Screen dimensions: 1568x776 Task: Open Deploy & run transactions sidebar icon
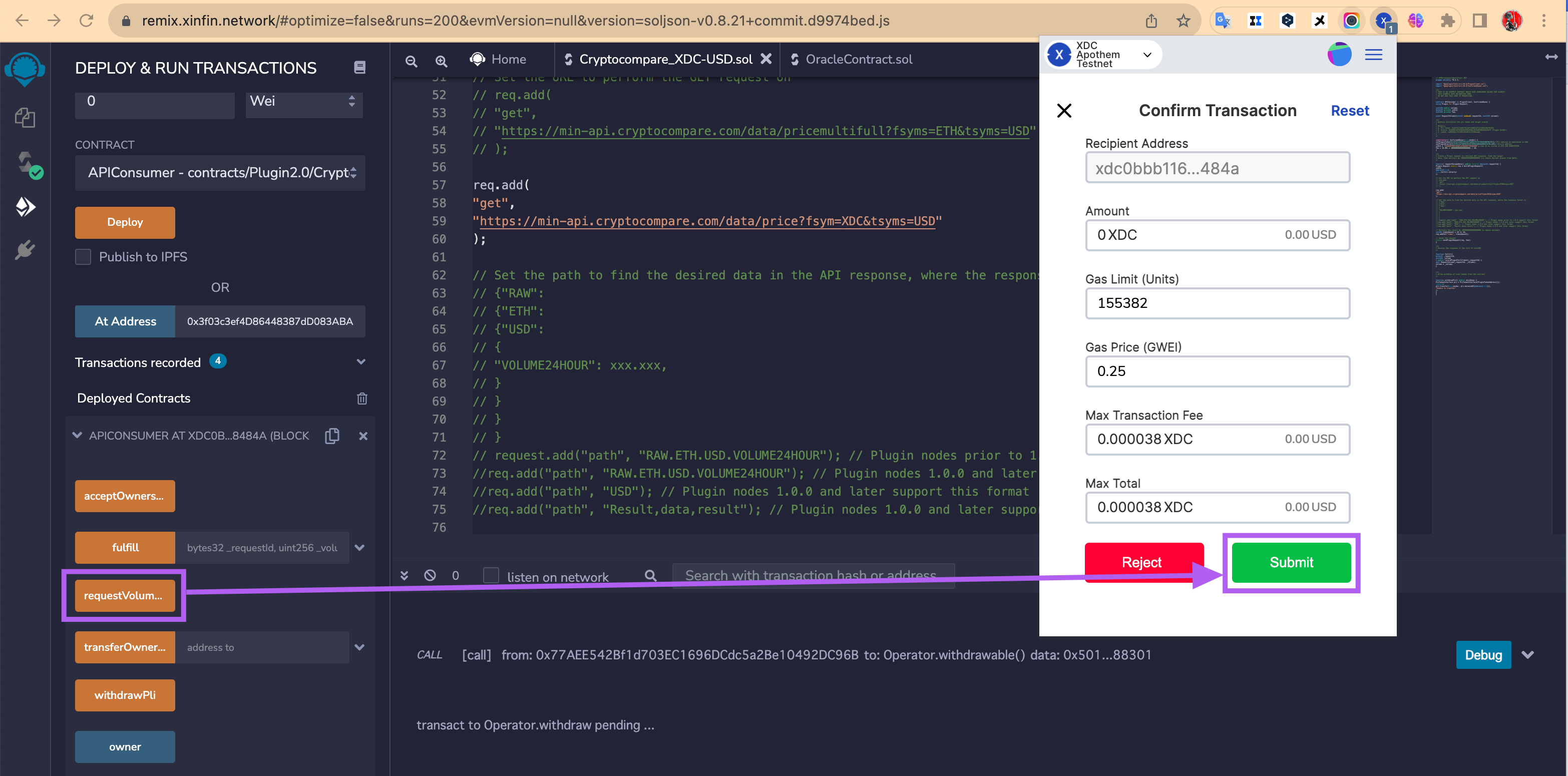[x=25, y=207]
